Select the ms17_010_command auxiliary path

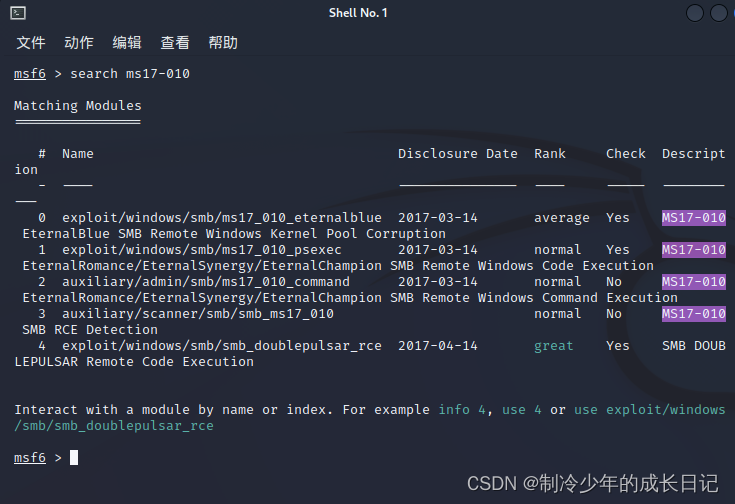click(206, 282)
